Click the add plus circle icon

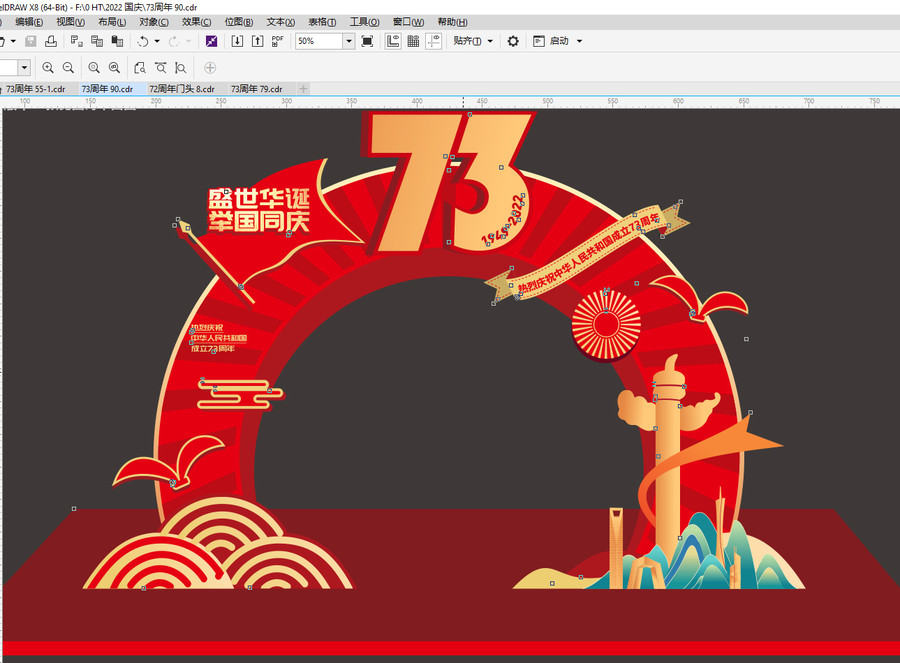(210, 68)
